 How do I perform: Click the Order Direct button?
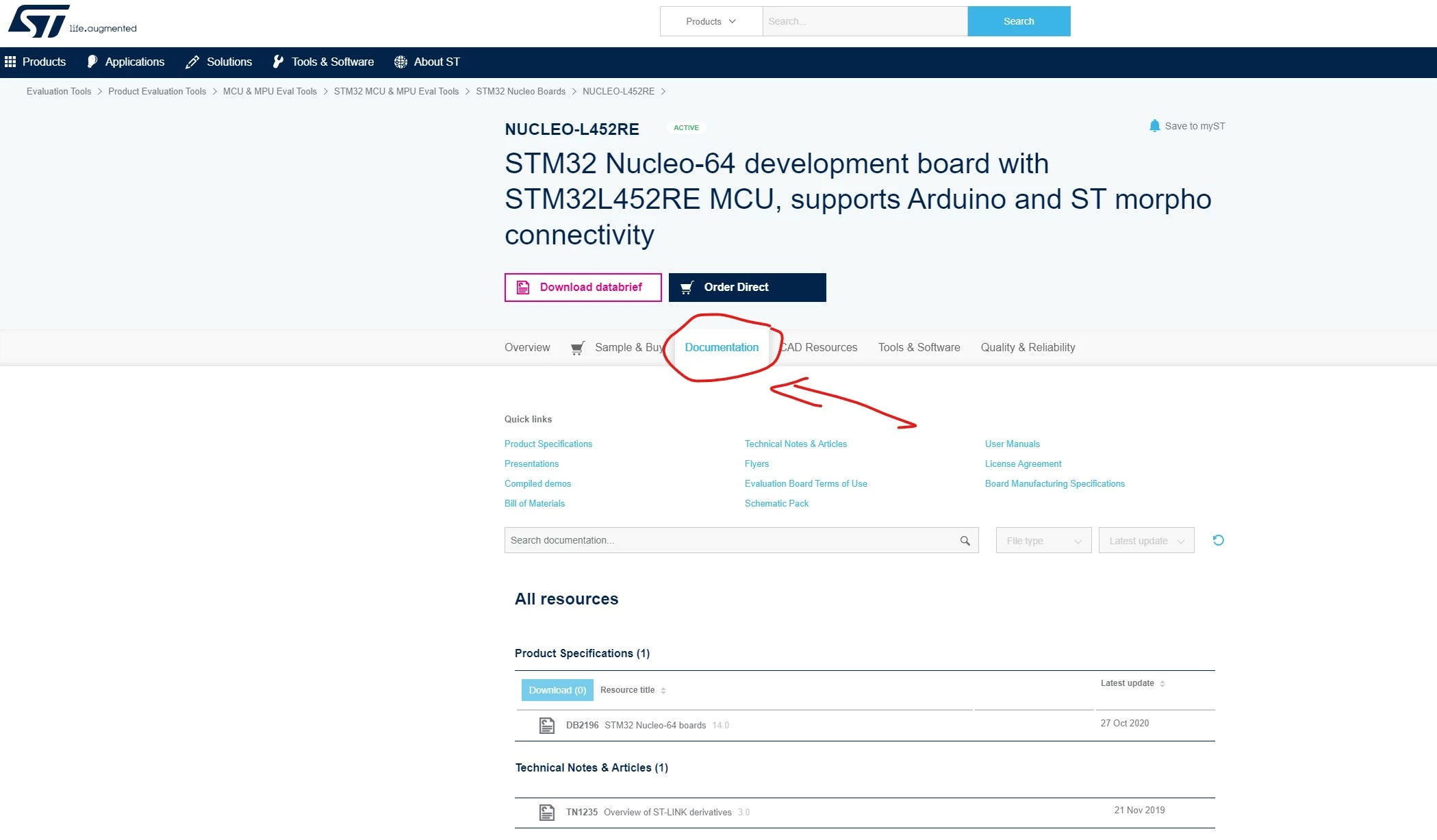748,288
